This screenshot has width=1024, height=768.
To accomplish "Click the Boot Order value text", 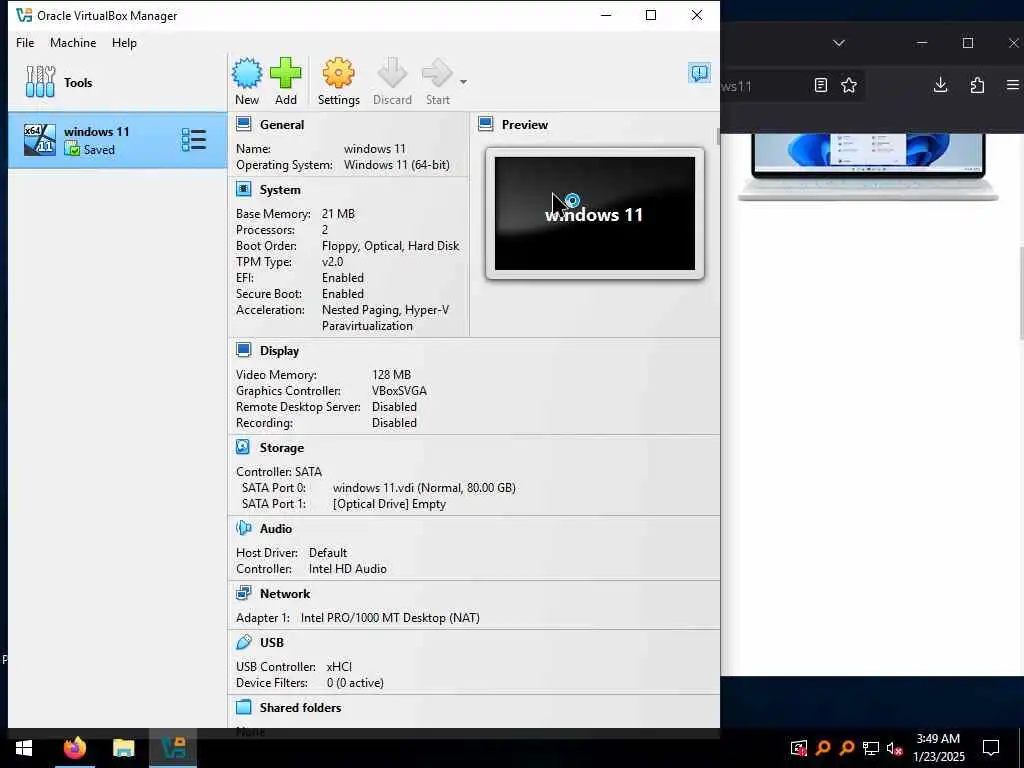I will click(391, 246).
